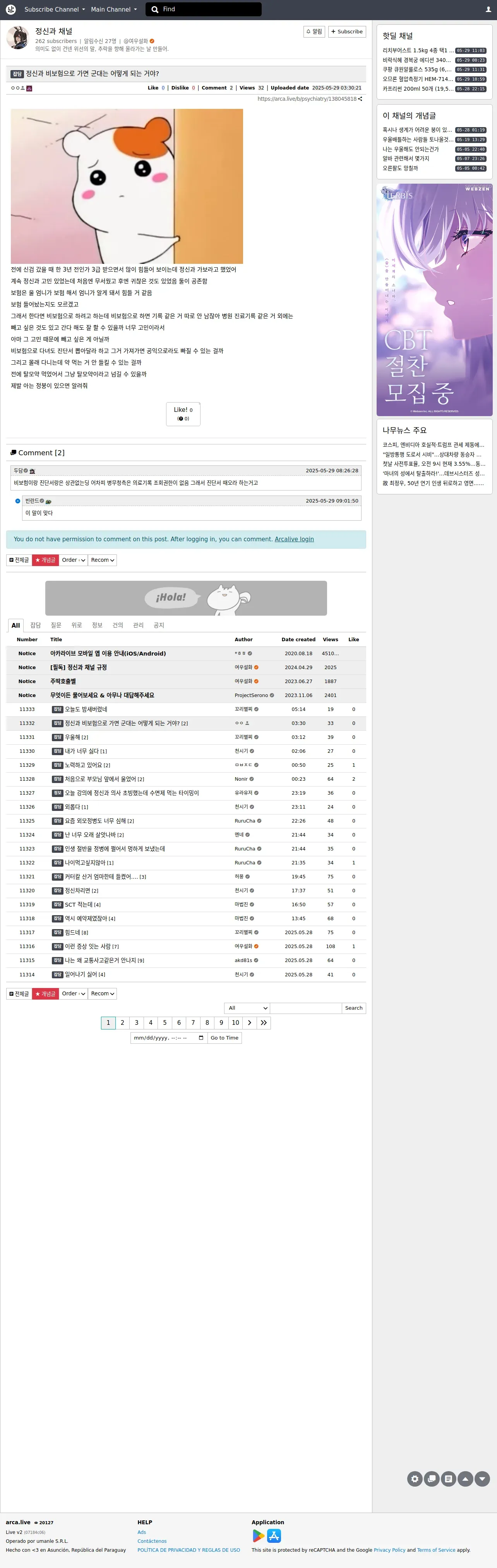
Task: Open the App Store app icon
Action: point(274,1536)
